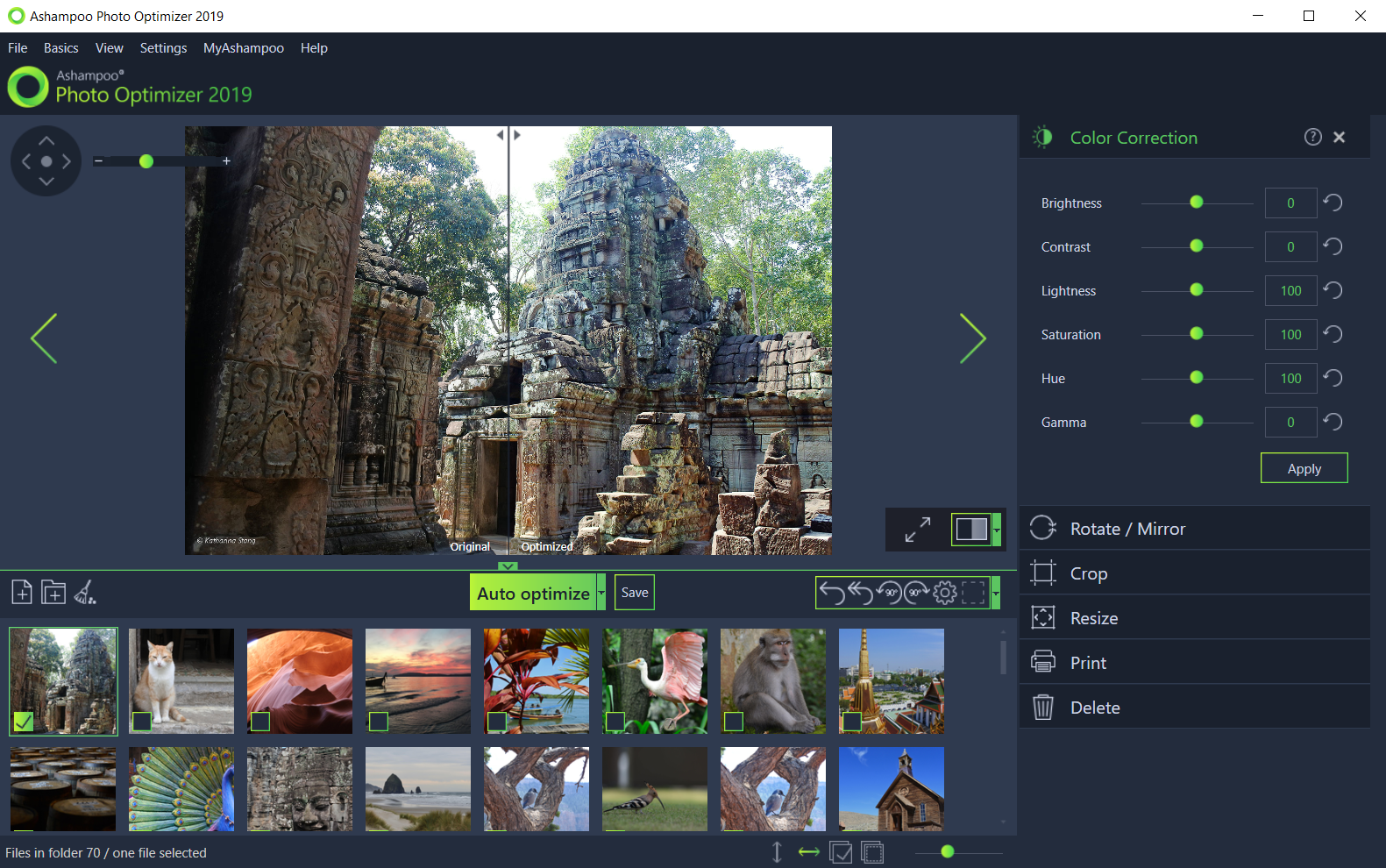
Task: Open the Auto optimize dropdown arrow
Action: coord(601,594)
